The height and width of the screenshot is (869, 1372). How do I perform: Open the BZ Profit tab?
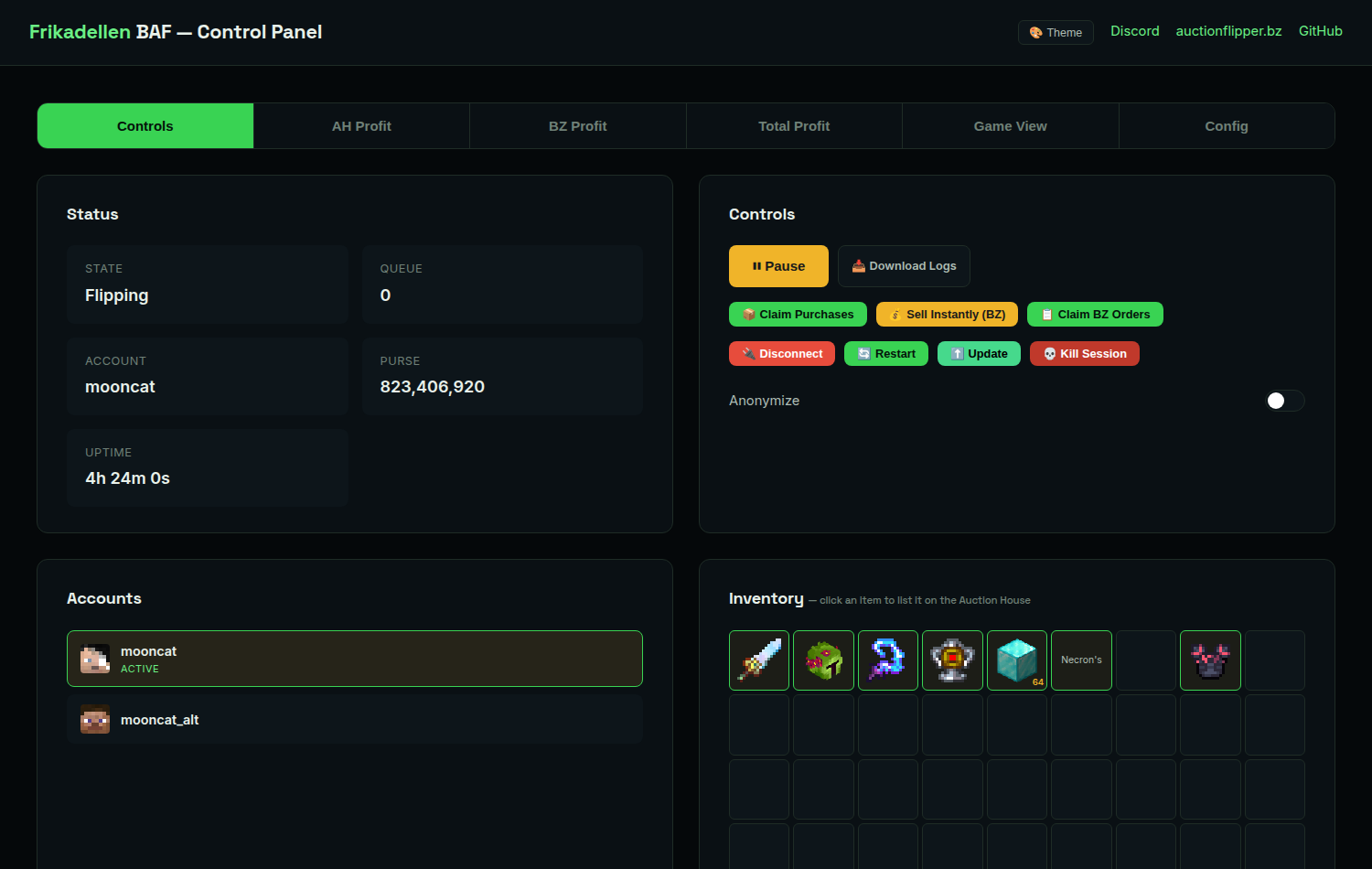[578, 126]
